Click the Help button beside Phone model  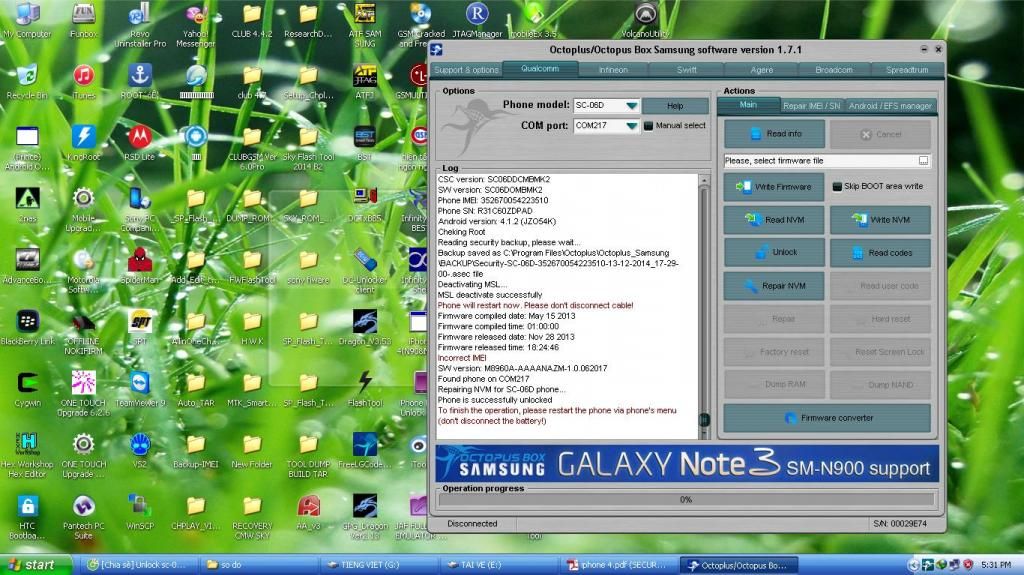click(x=675, y=106)
